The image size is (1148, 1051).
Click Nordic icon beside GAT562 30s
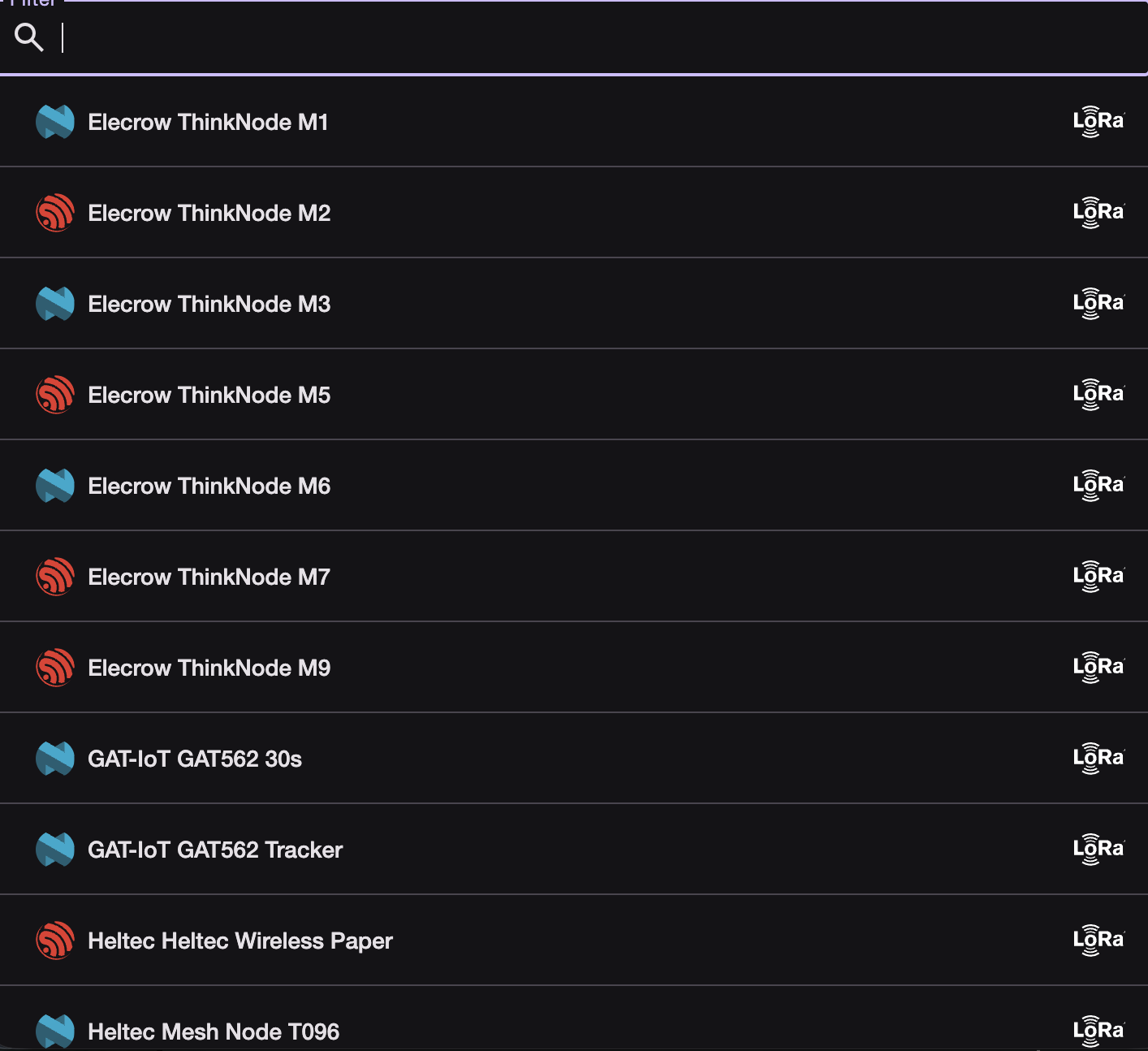point(55,759)
